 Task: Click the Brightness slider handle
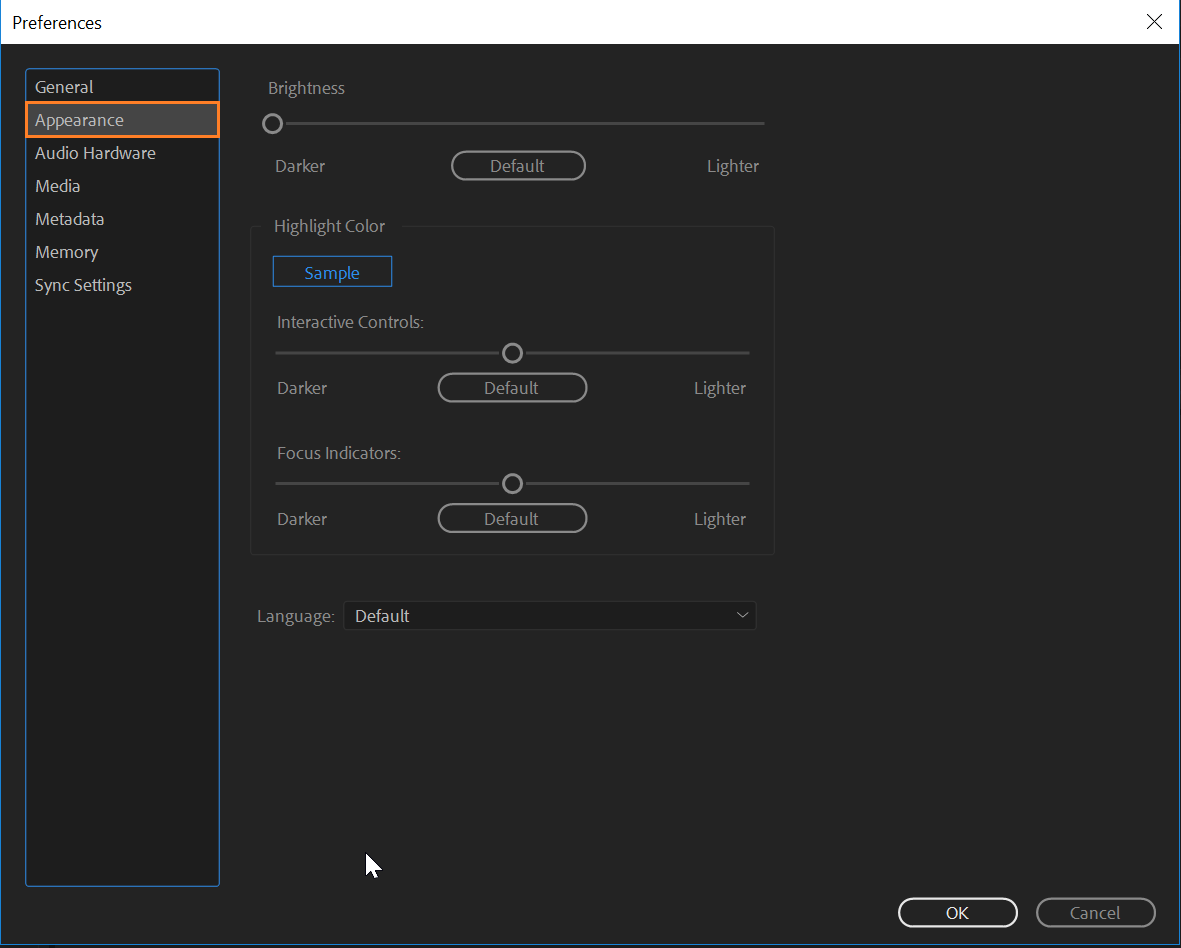(272, 123)
